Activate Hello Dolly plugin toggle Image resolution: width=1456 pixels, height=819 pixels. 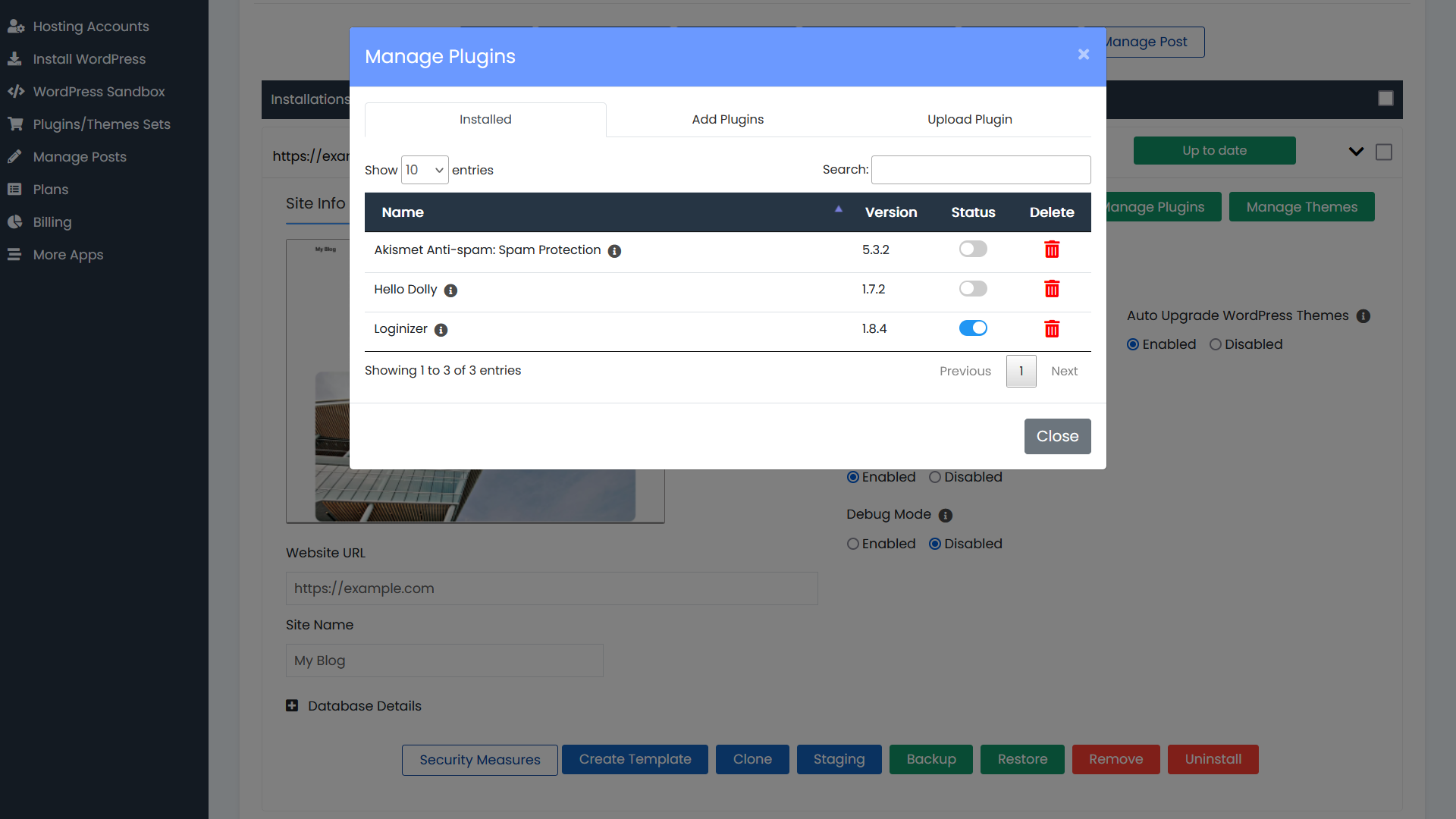coord(973,288)
